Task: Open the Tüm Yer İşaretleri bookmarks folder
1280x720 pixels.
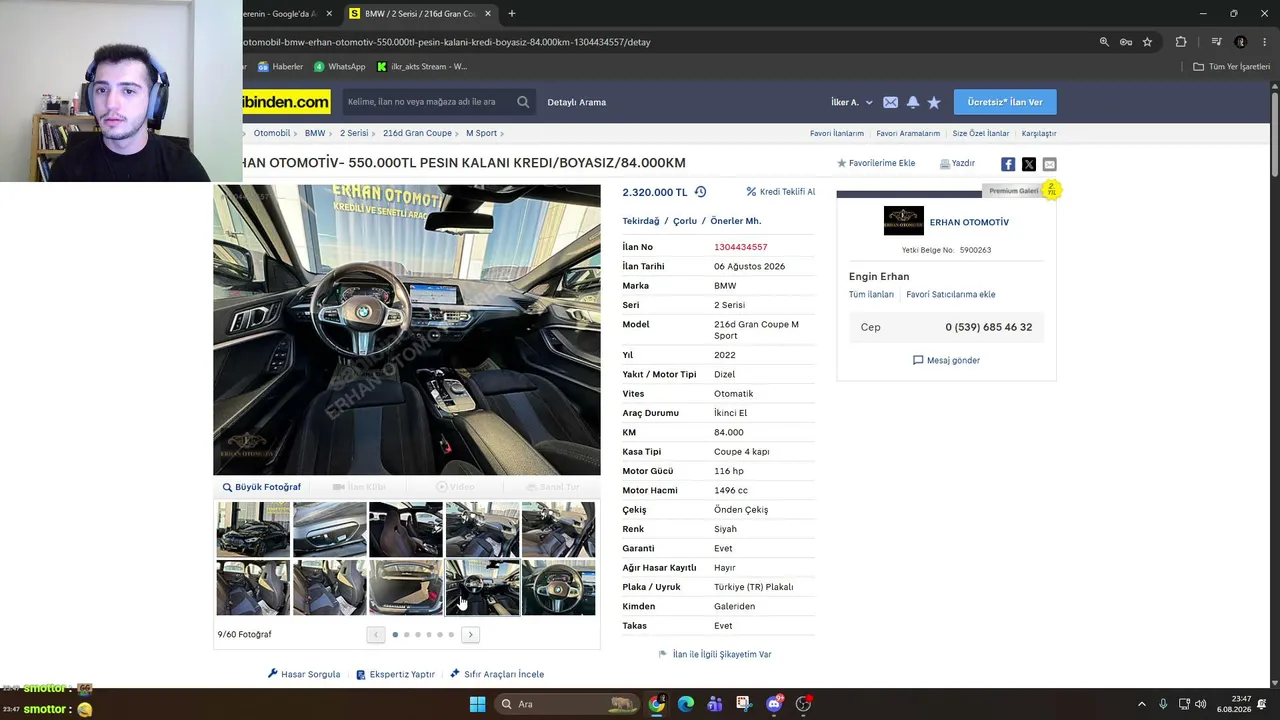Action: 1232,67
